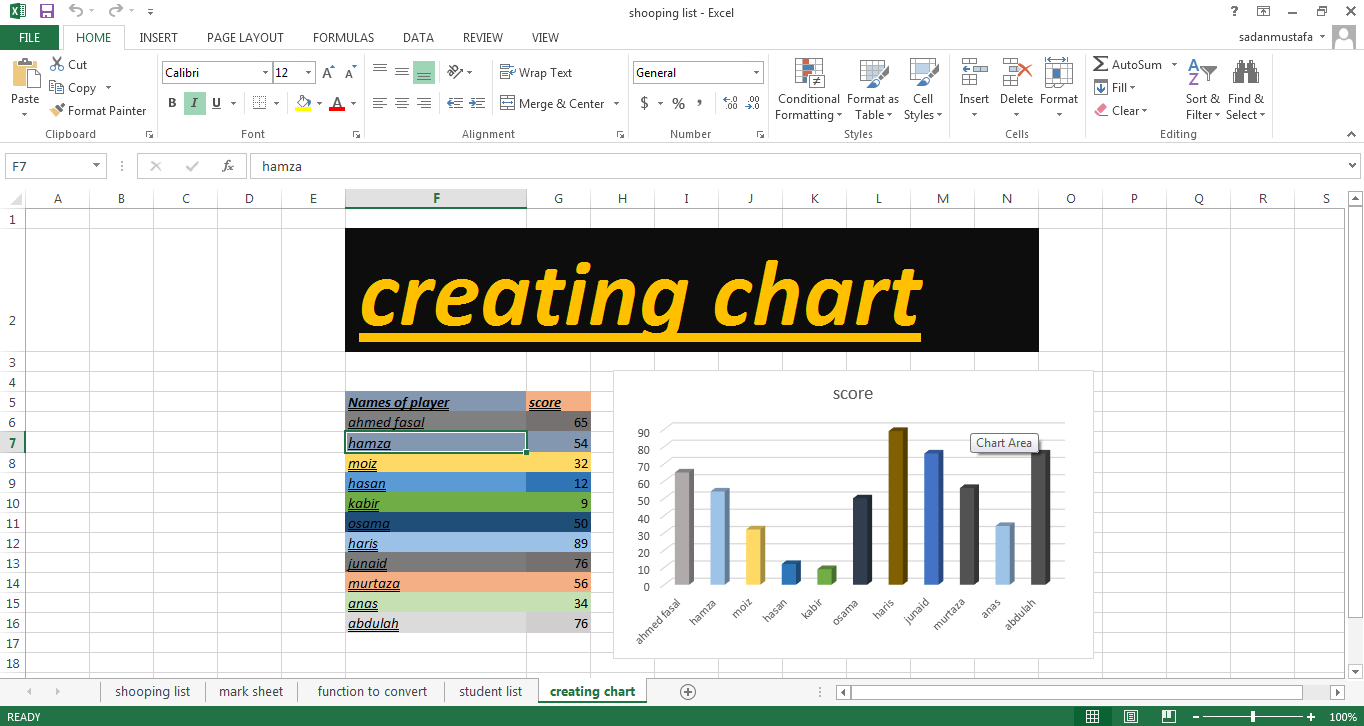
Task: Toggle underline on selected cell
Action: [x=214, y=103]
